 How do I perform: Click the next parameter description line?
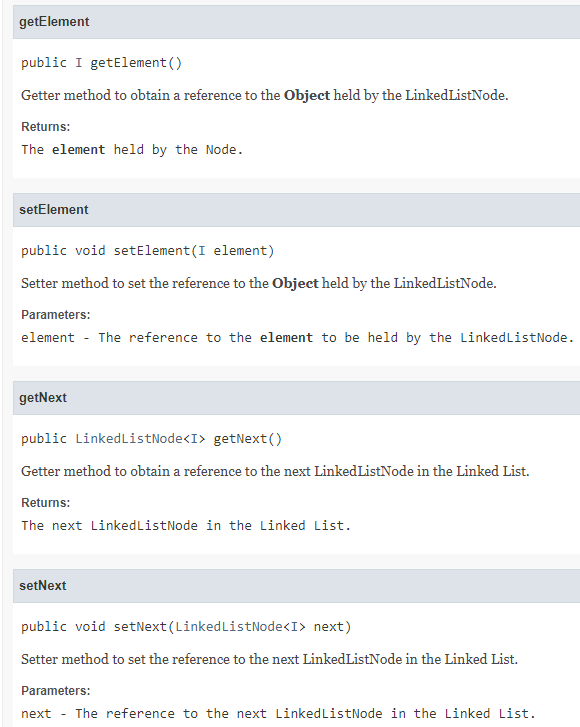click(278, 714)
